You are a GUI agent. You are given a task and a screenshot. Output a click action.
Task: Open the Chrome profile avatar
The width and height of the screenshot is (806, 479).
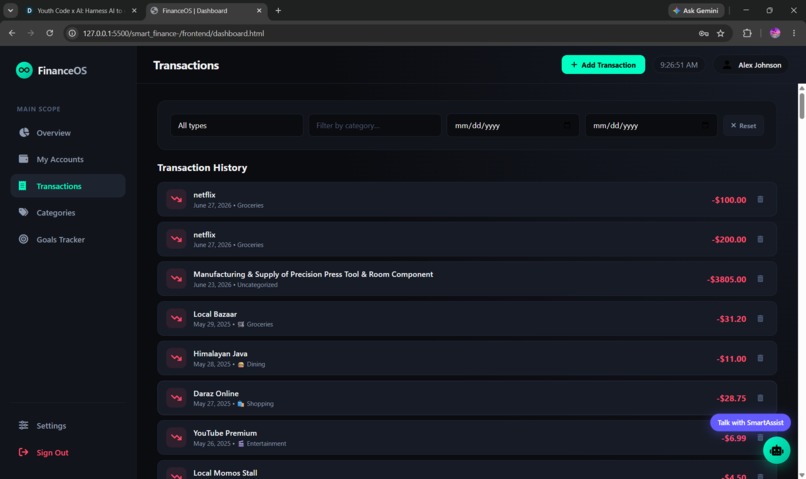[775, 33]
